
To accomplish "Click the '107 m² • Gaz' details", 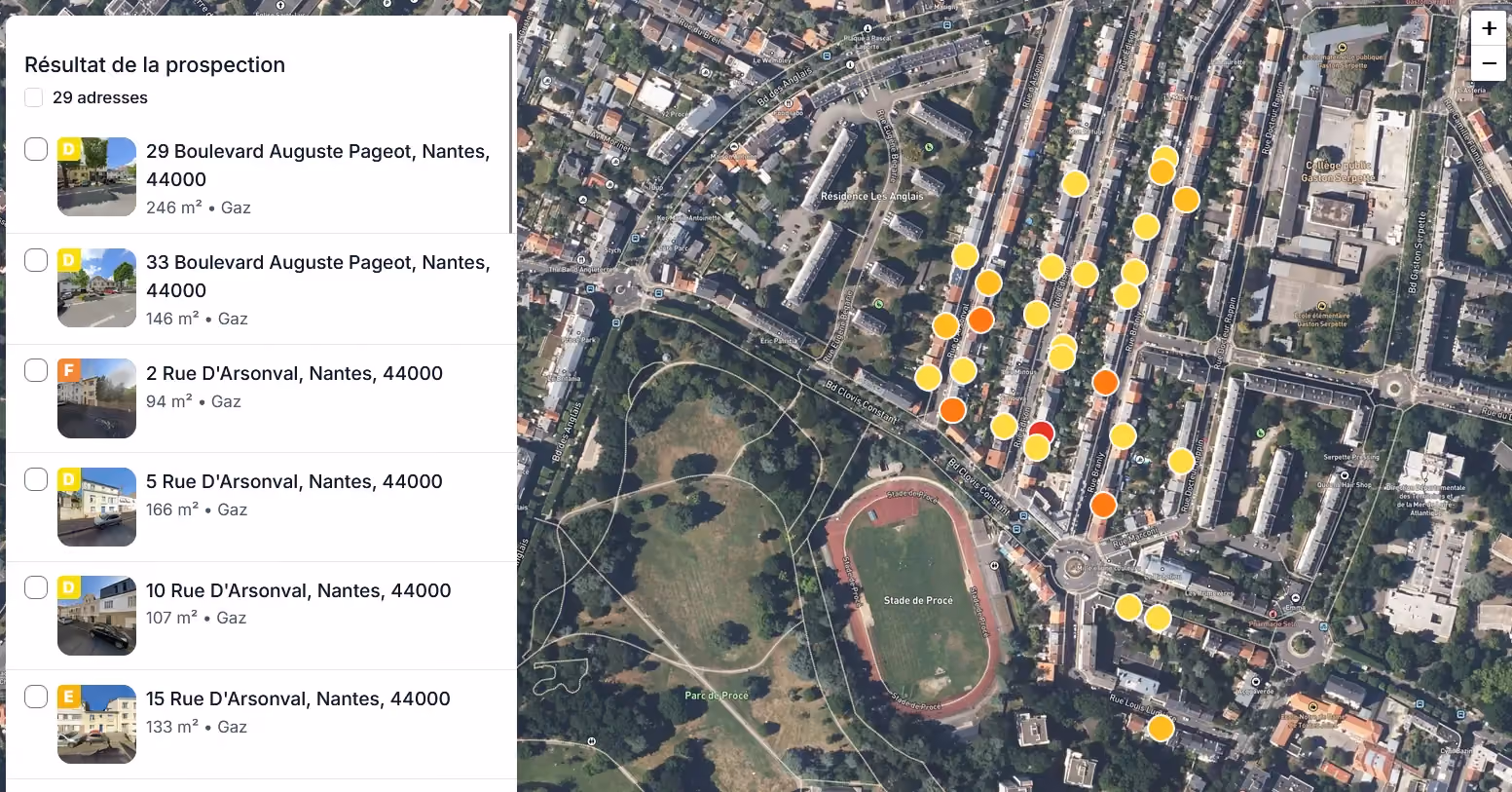I will coord(196,618).
